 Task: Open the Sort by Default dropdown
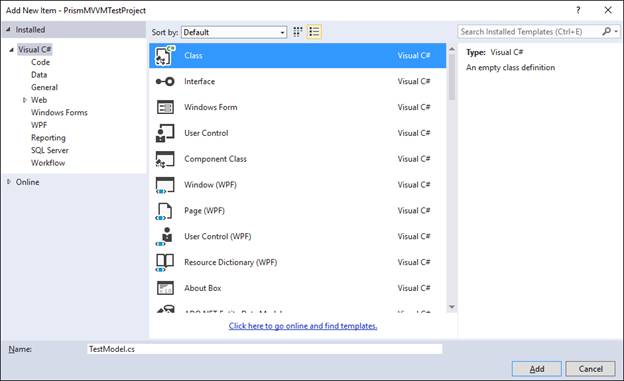234,32
